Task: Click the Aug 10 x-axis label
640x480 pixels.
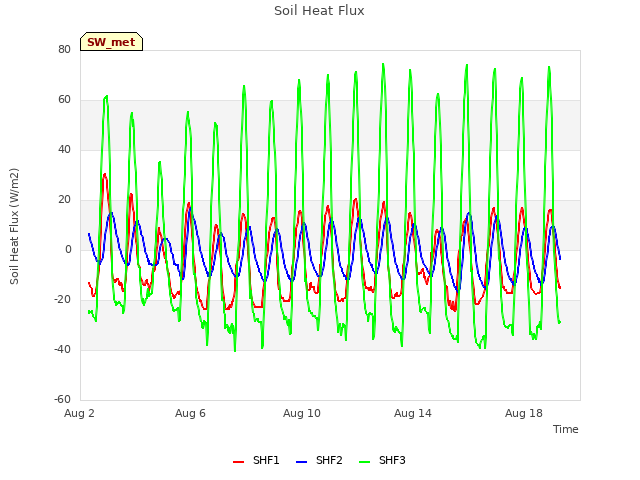Action: pyautogui.click(x=302, y=413)
